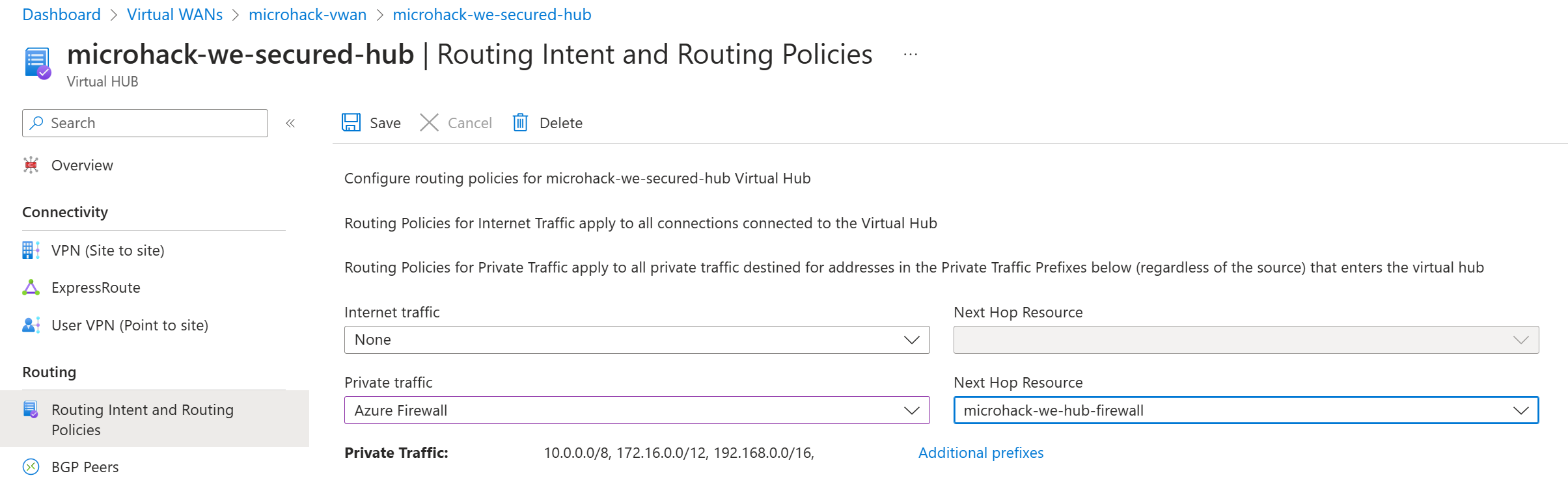Focus the sidebar Search input field
Screen dimensions: 1568x493
pyautogui.click(x=145, y=123)
